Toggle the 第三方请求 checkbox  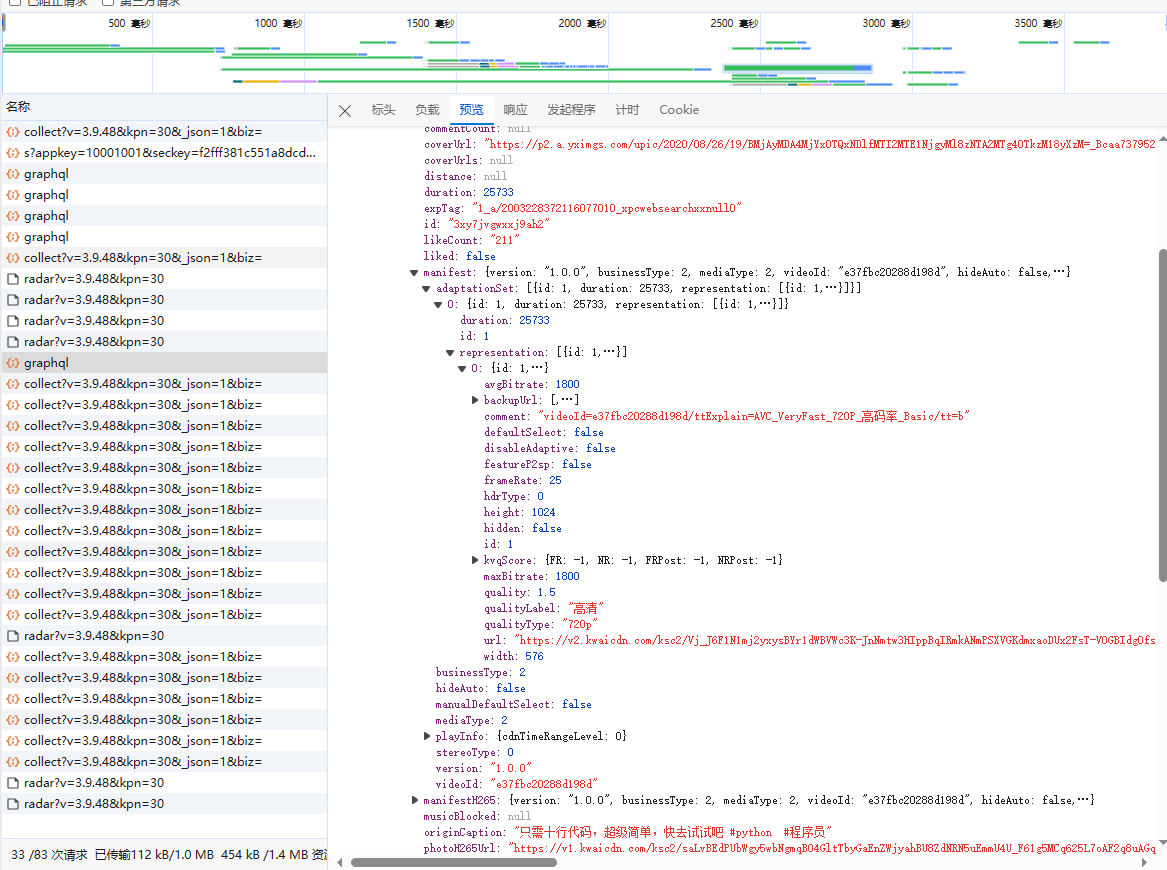pos(108,2)
